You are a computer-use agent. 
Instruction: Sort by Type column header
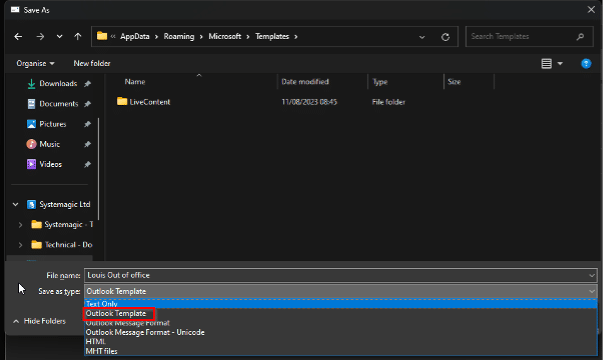coord(380,82)
